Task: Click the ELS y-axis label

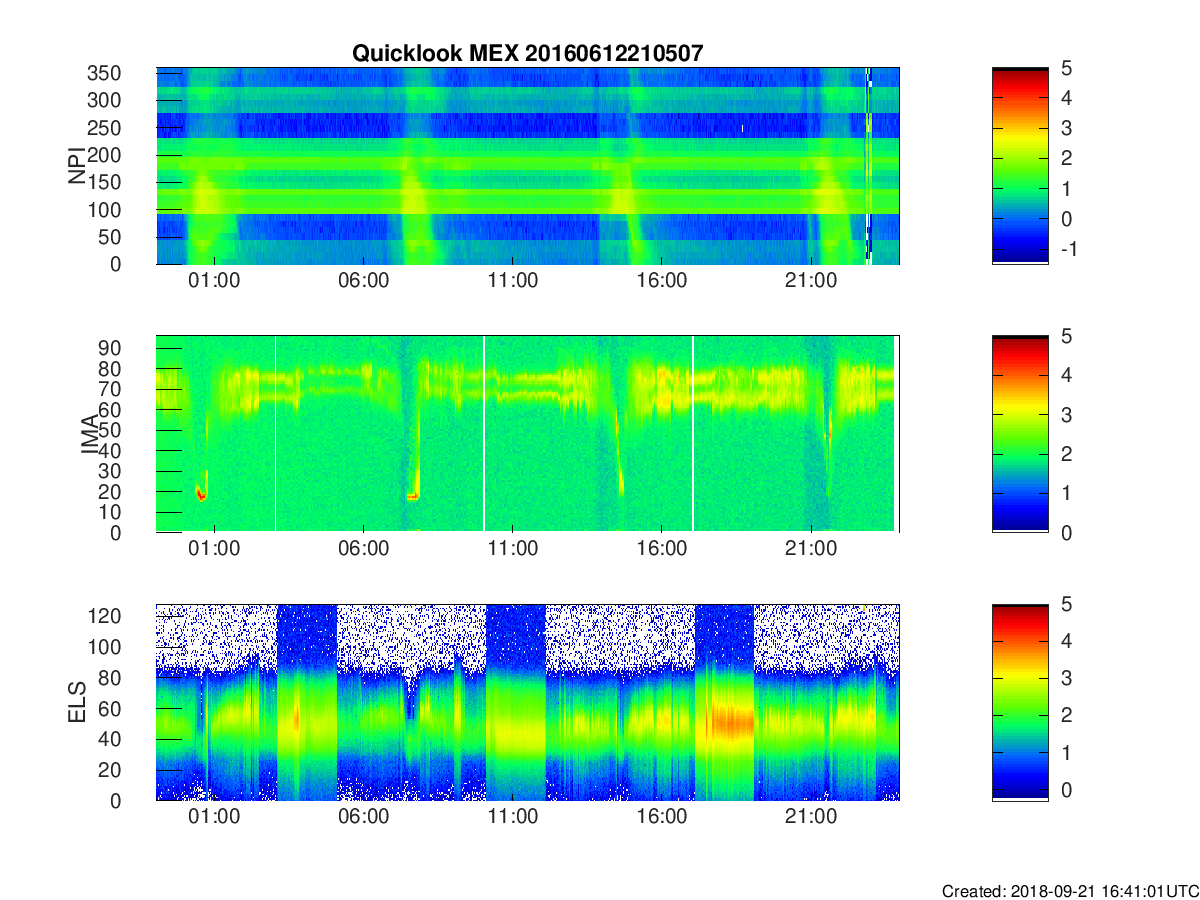Action: coord(76,703)
